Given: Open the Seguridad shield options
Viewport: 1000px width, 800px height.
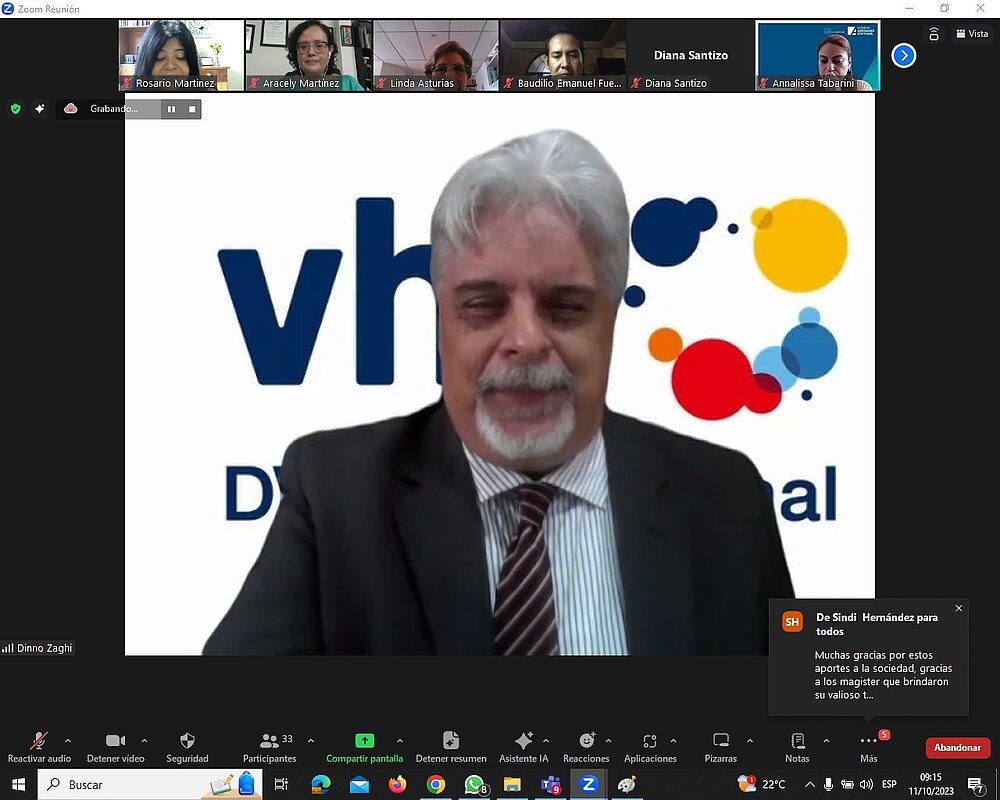Looking at the screenshot, I should (187, 741).
